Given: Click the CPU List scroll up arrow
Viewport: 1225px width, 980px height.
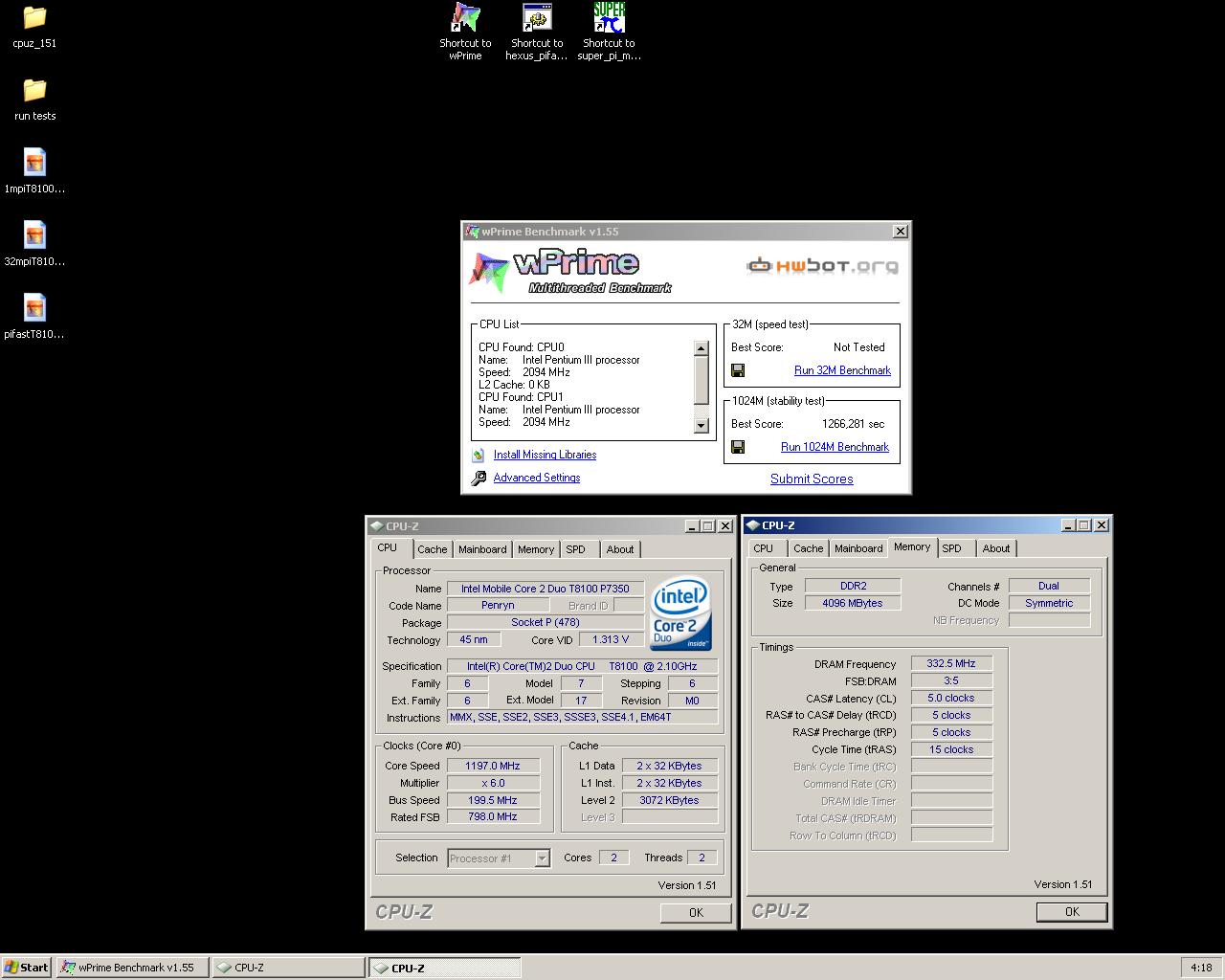Looking at the screenshot, I should point(701,348).
